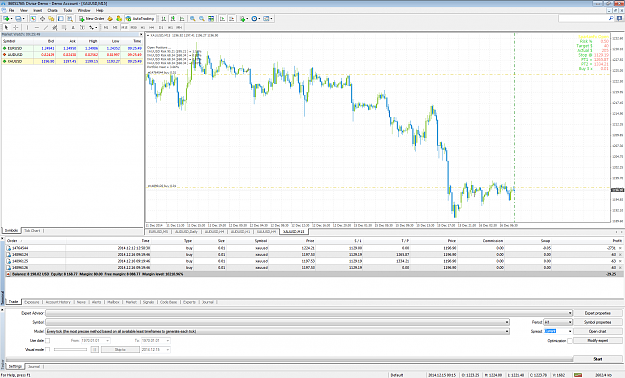
Task: Launch the MetaEditor icon
Action: (x=110, y=18)
